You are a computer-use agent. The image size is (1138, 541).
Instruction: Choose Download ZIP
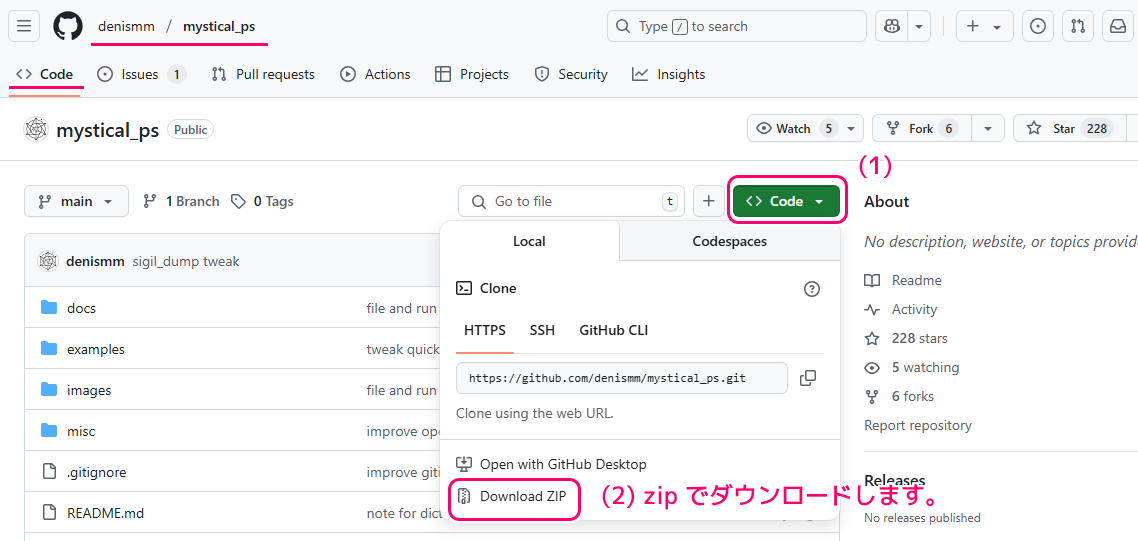(x=514, y=497)
